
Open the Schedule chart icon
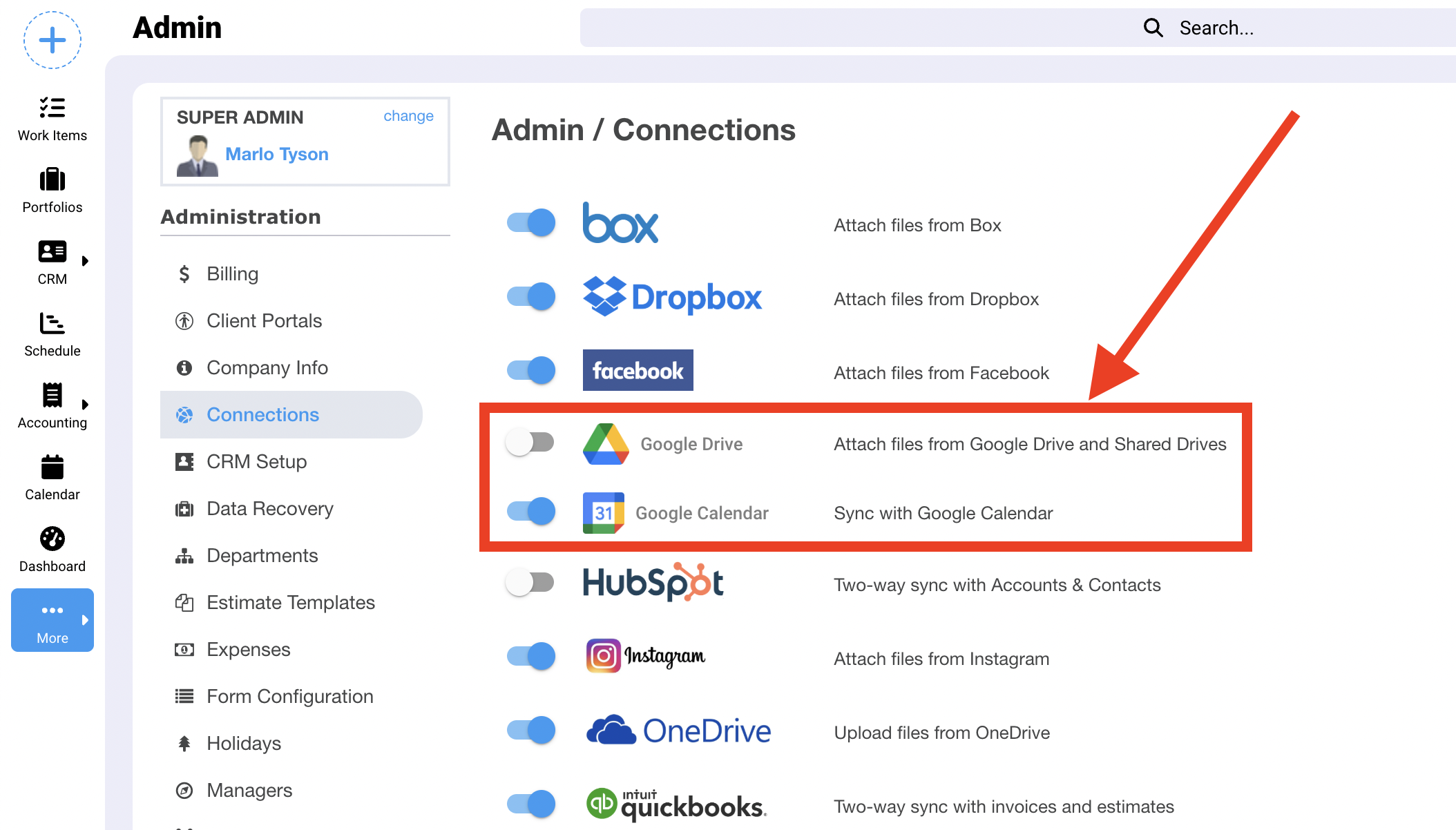tap(52, 323)
